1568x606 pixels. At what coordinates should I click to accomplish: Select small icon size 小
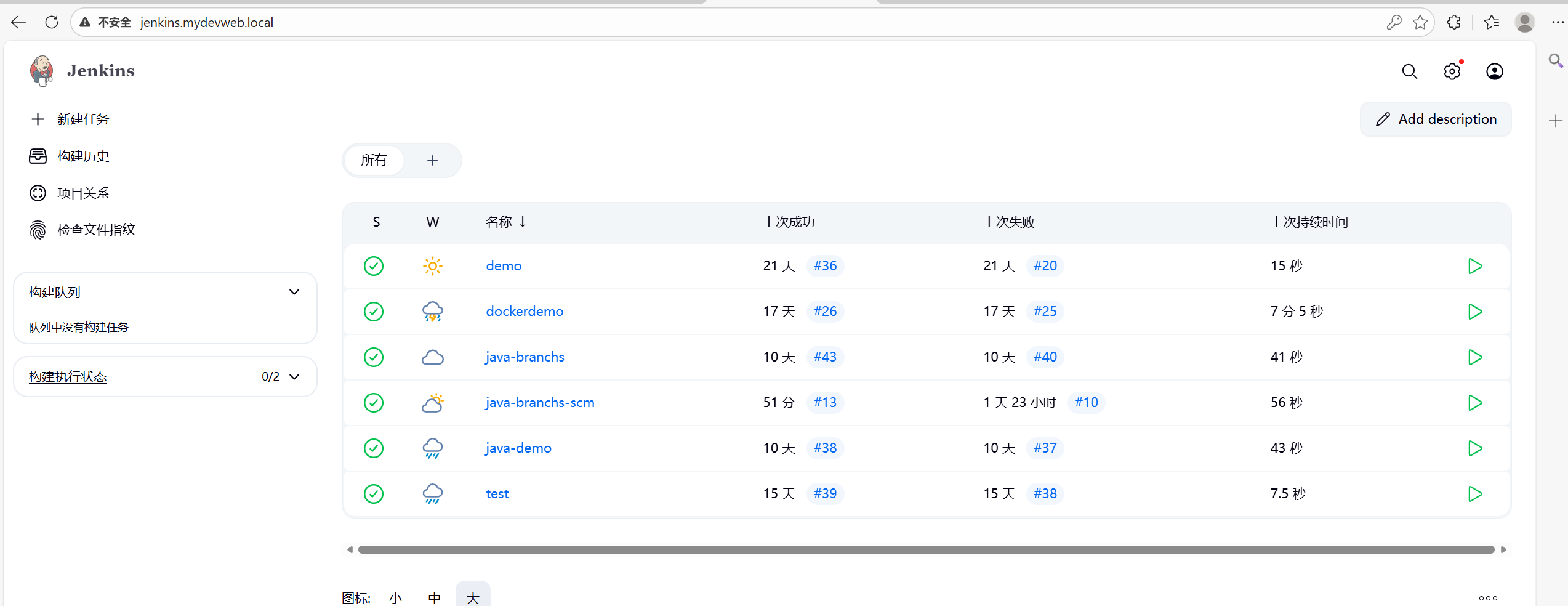(395, 597)
